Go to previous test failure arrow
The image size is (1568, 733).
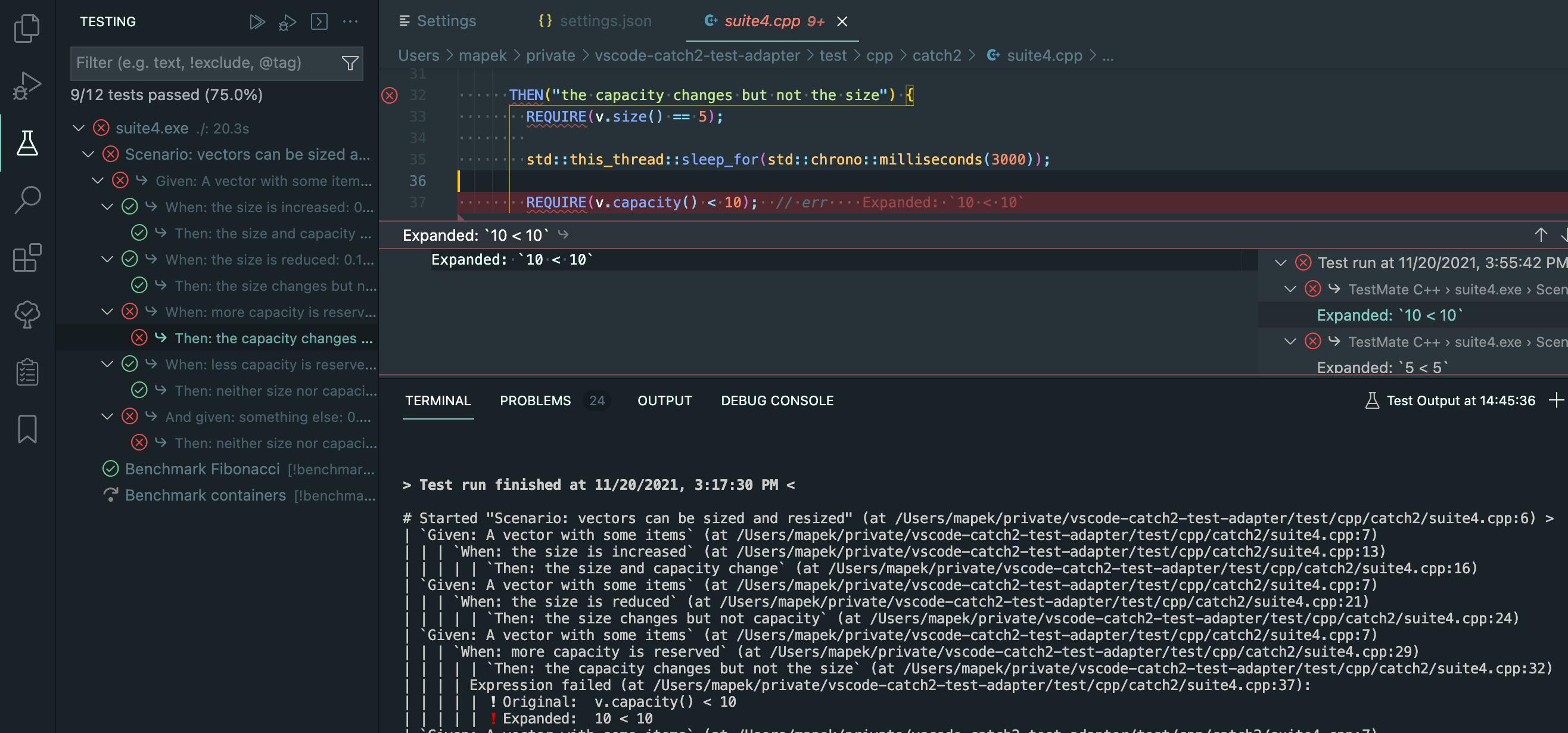[x=1540, y=235]
